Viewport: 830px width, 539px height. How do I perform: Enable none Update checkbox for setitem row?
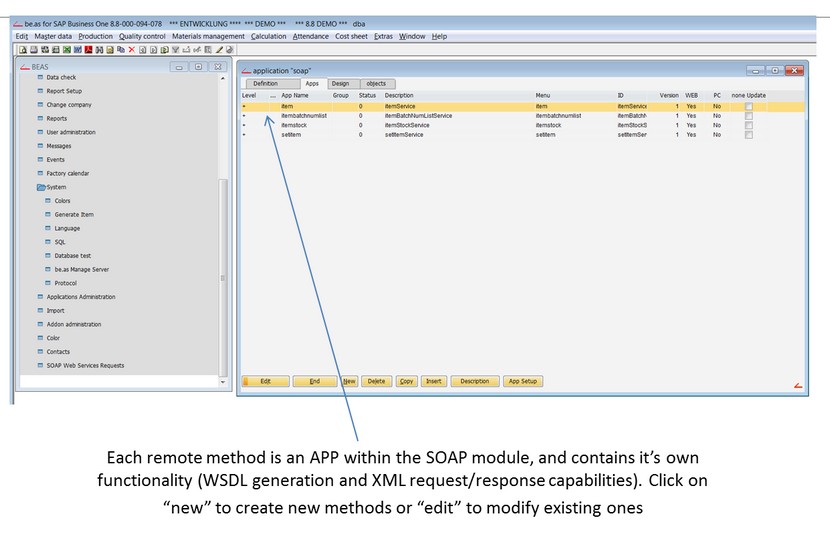tap(748, 135)
